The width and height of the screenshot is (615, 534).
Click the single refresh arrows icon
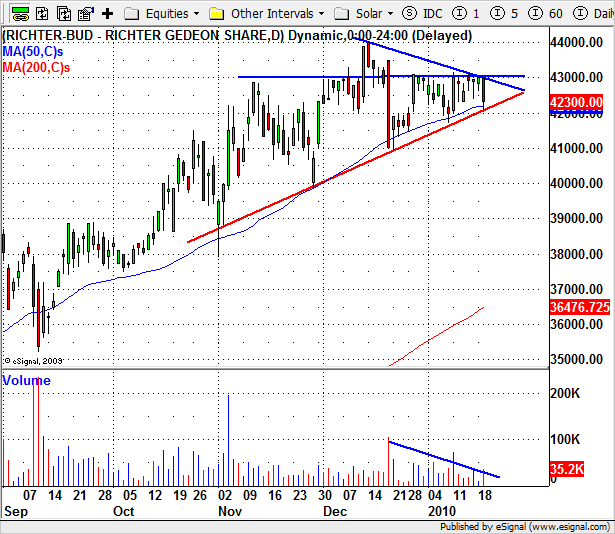tap(42, 14)
